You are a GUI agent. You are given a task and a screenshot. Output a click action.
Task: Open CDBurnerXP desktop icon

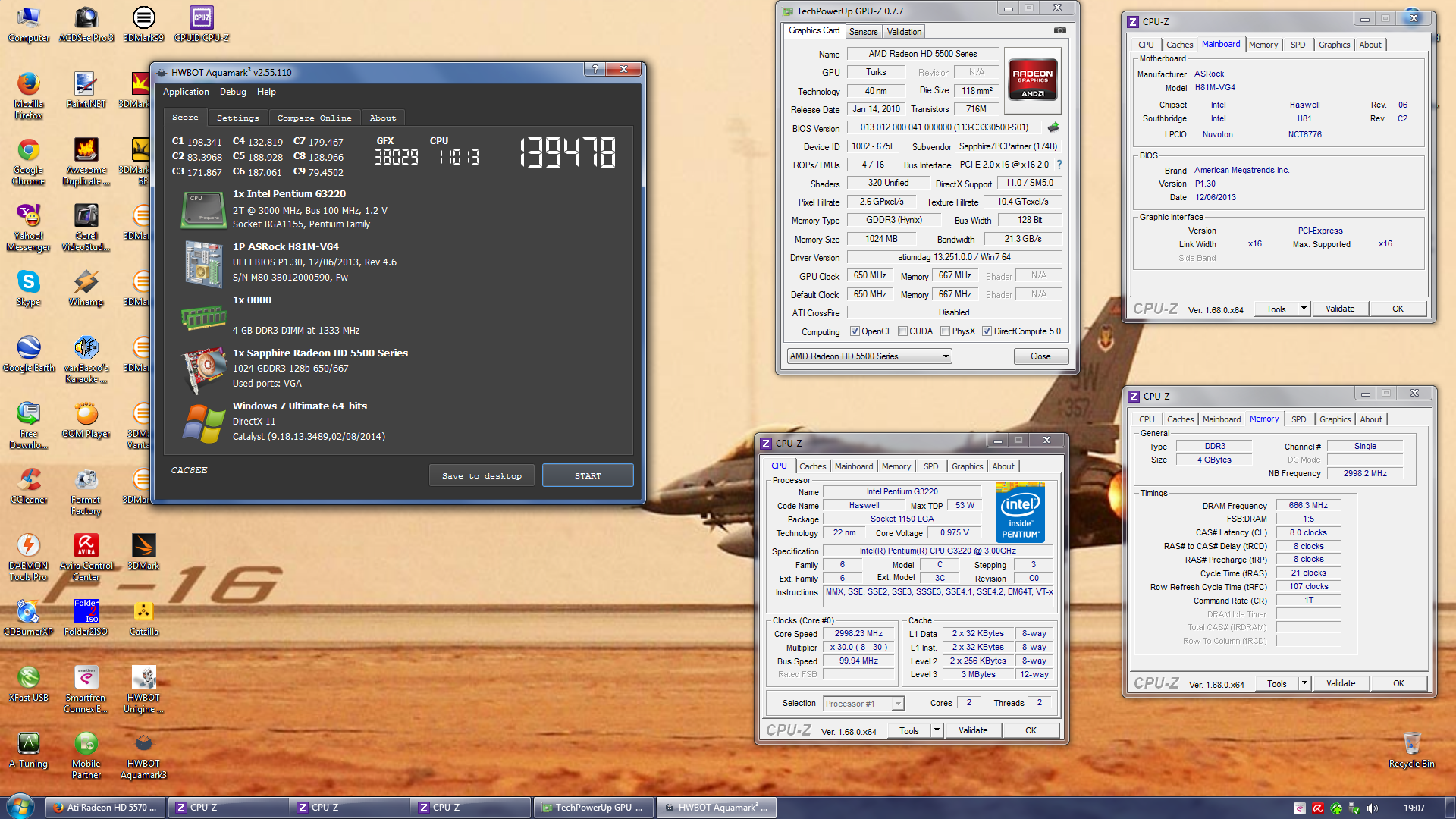[x=28, y=618]
